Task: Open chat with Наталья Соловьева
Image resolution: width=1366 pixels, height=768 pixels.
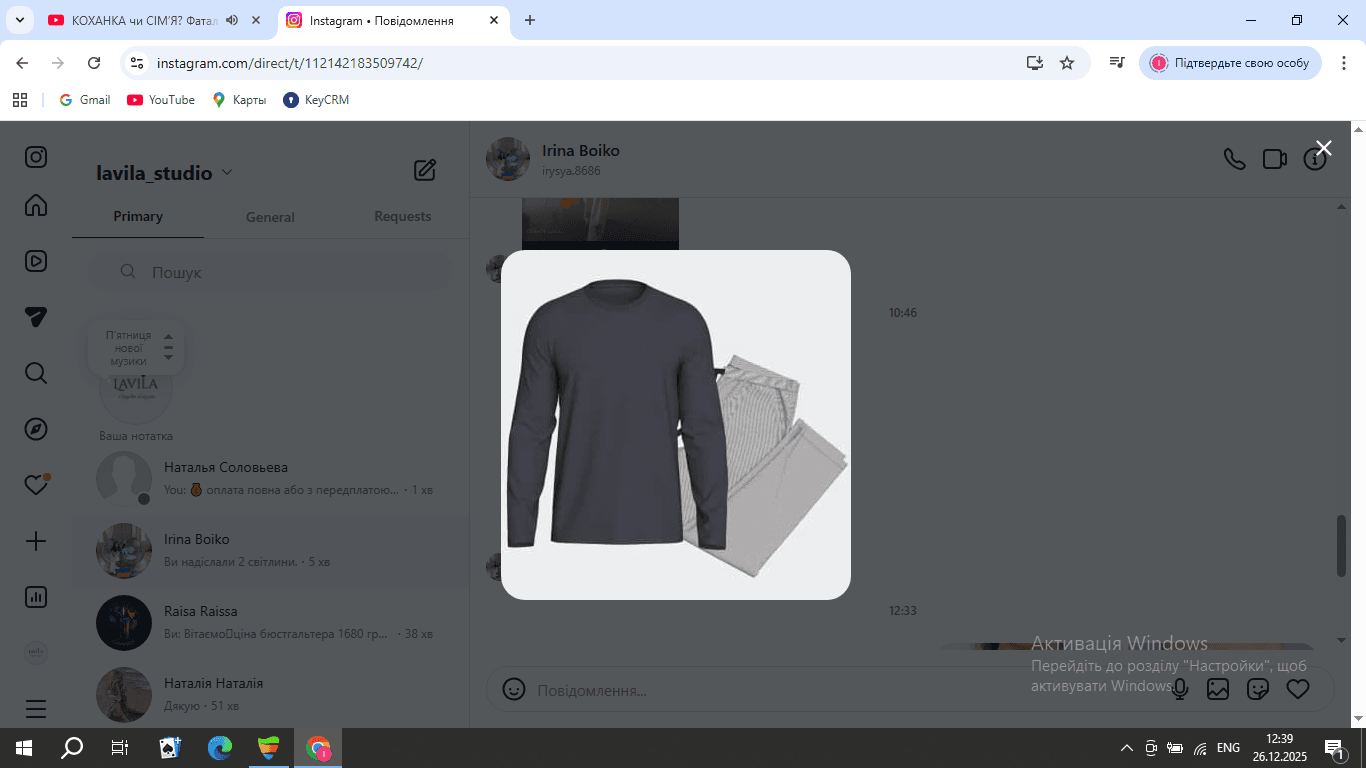Action: click(270, 478)
